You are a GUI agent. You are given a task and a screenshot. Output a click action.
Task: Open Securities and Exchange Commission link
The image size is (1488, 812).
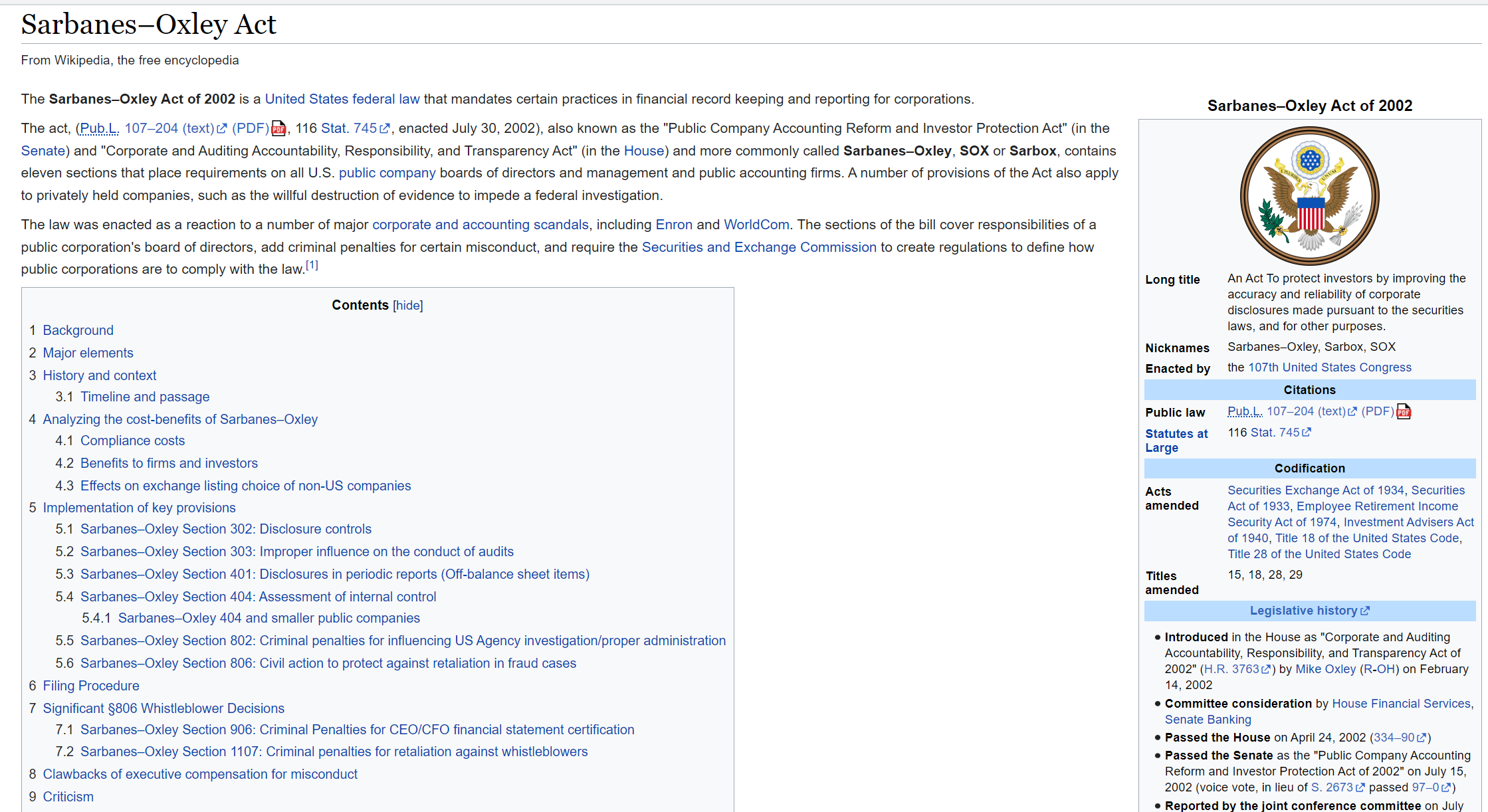pos(759,247)
